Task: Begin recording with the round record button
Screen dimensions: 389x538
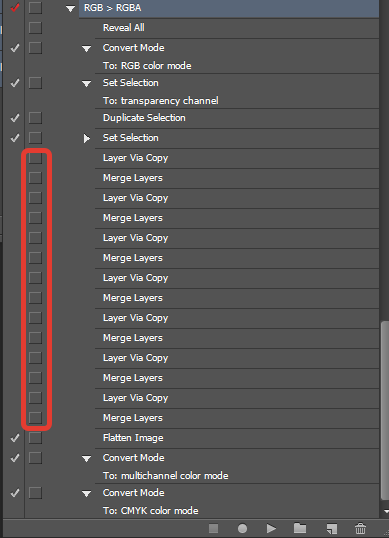Action: click(243, 528)
